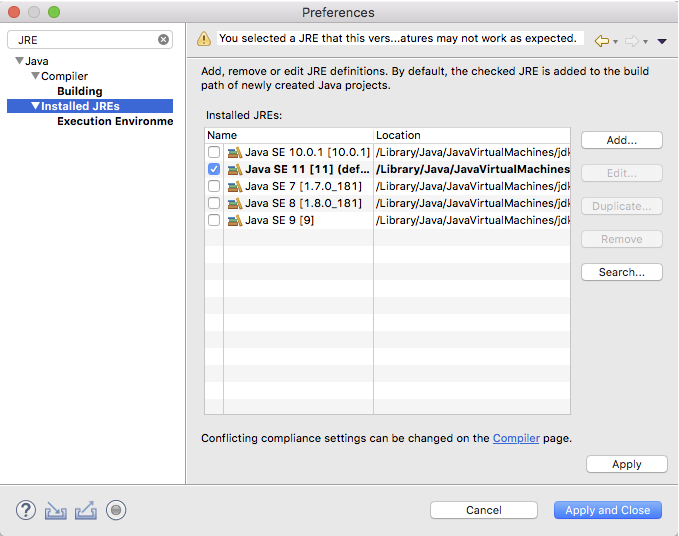Open the forward history dropdown arrow
The height and width of the screenshot is (536, 679).
tap(645, 42)
